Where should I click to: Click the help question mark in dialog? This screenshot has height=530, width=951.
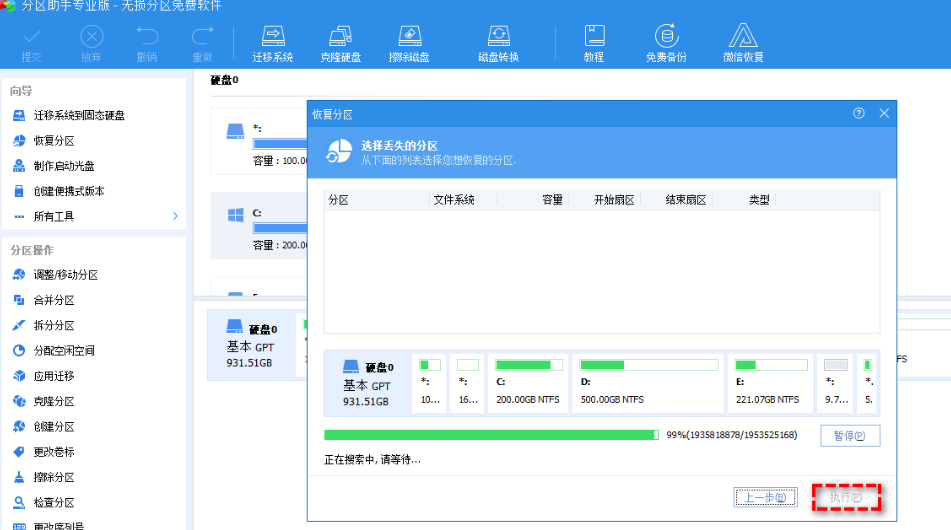(859, 114)
